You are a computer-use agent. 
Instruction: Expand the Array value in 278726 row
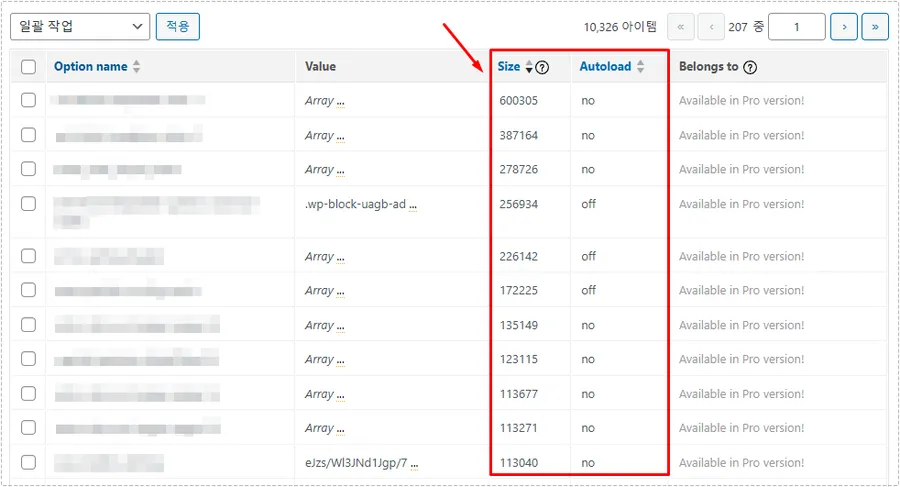coord(340,171)
